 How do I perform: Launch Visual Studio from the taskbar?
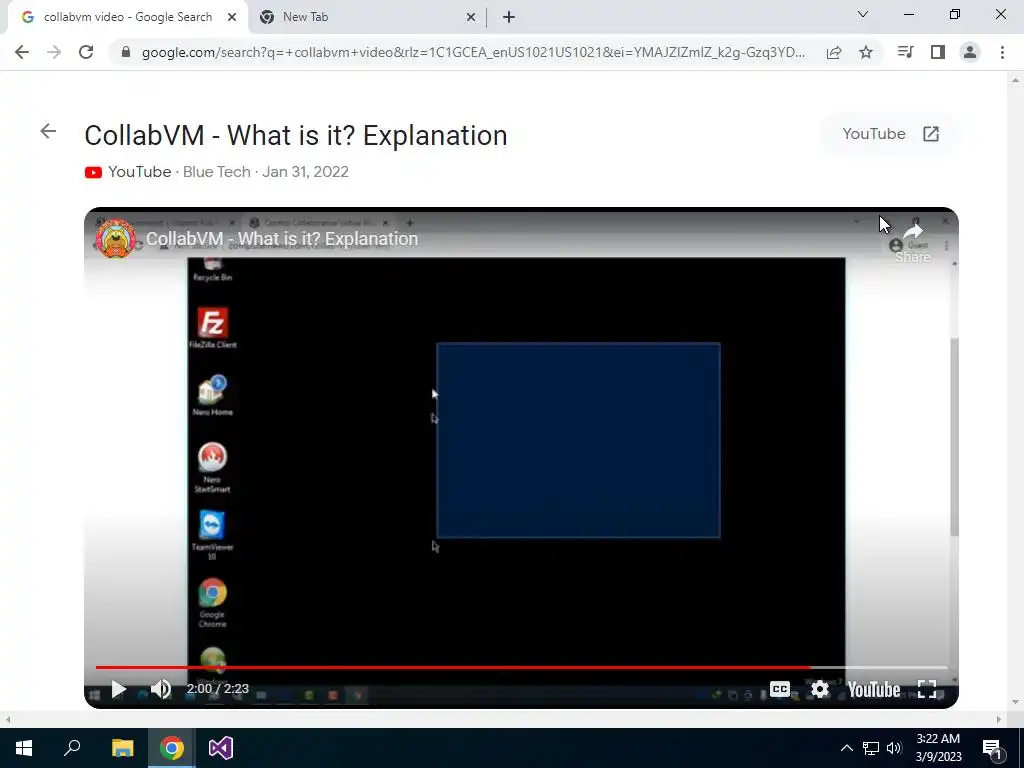coord(221,748)
